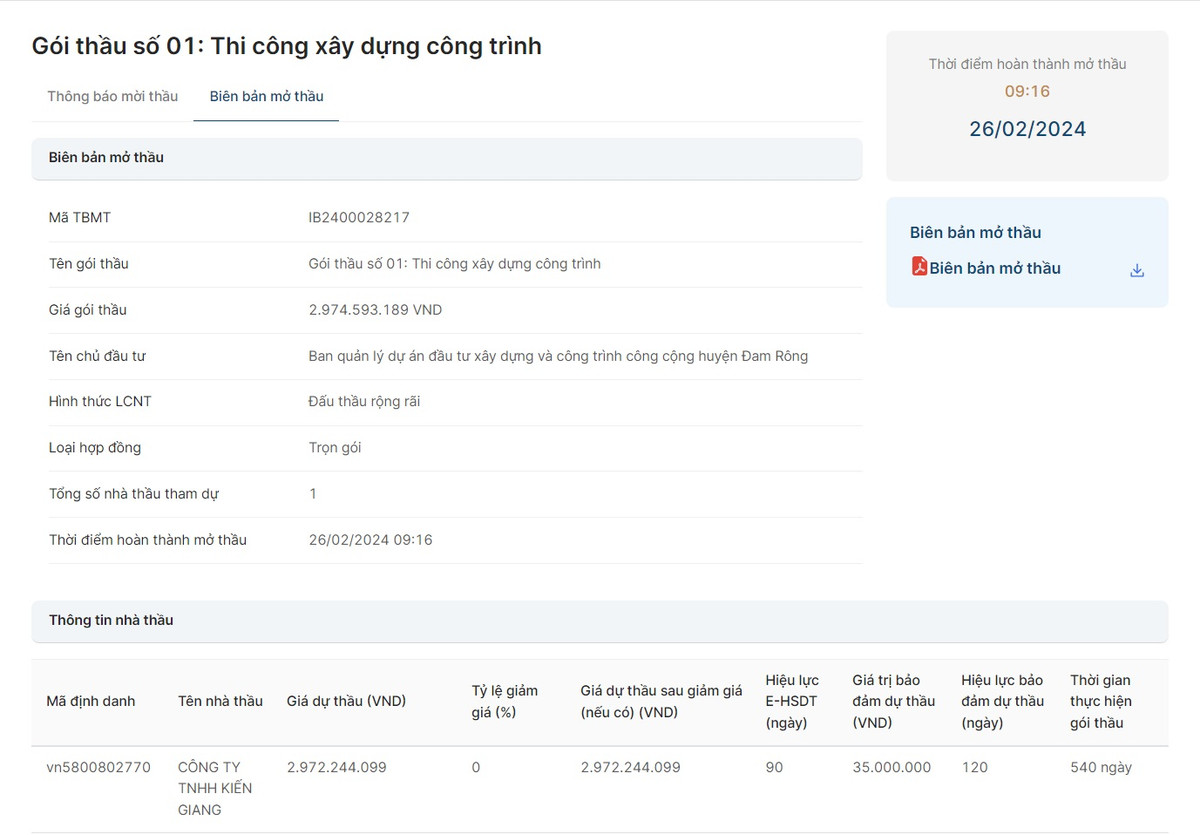Switch to the Thông báo mời thầu tab
1200x835 pixels.
(x=111, y=96)
